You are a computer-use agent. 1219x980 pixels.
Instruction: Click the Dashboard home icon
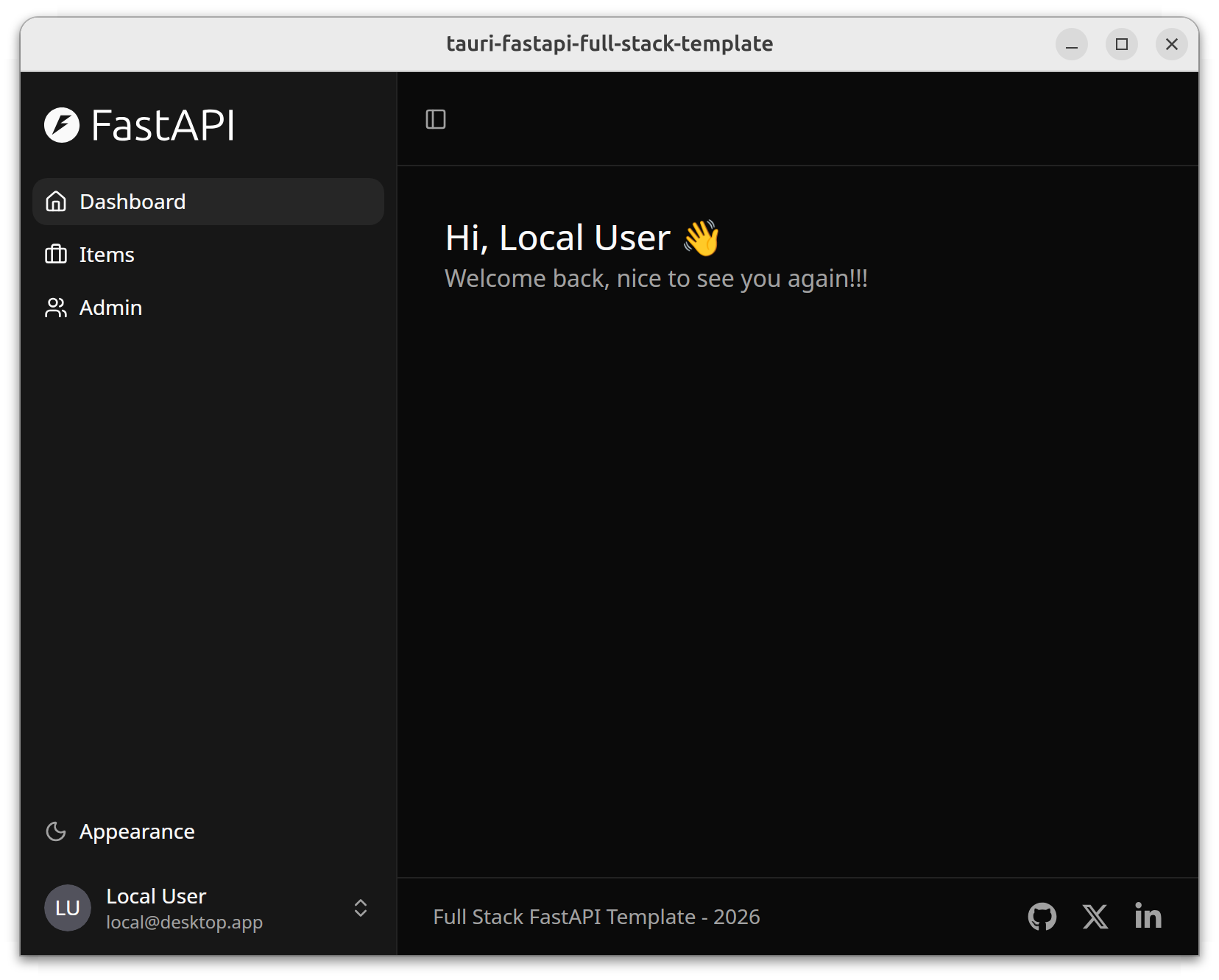(56, 202)
